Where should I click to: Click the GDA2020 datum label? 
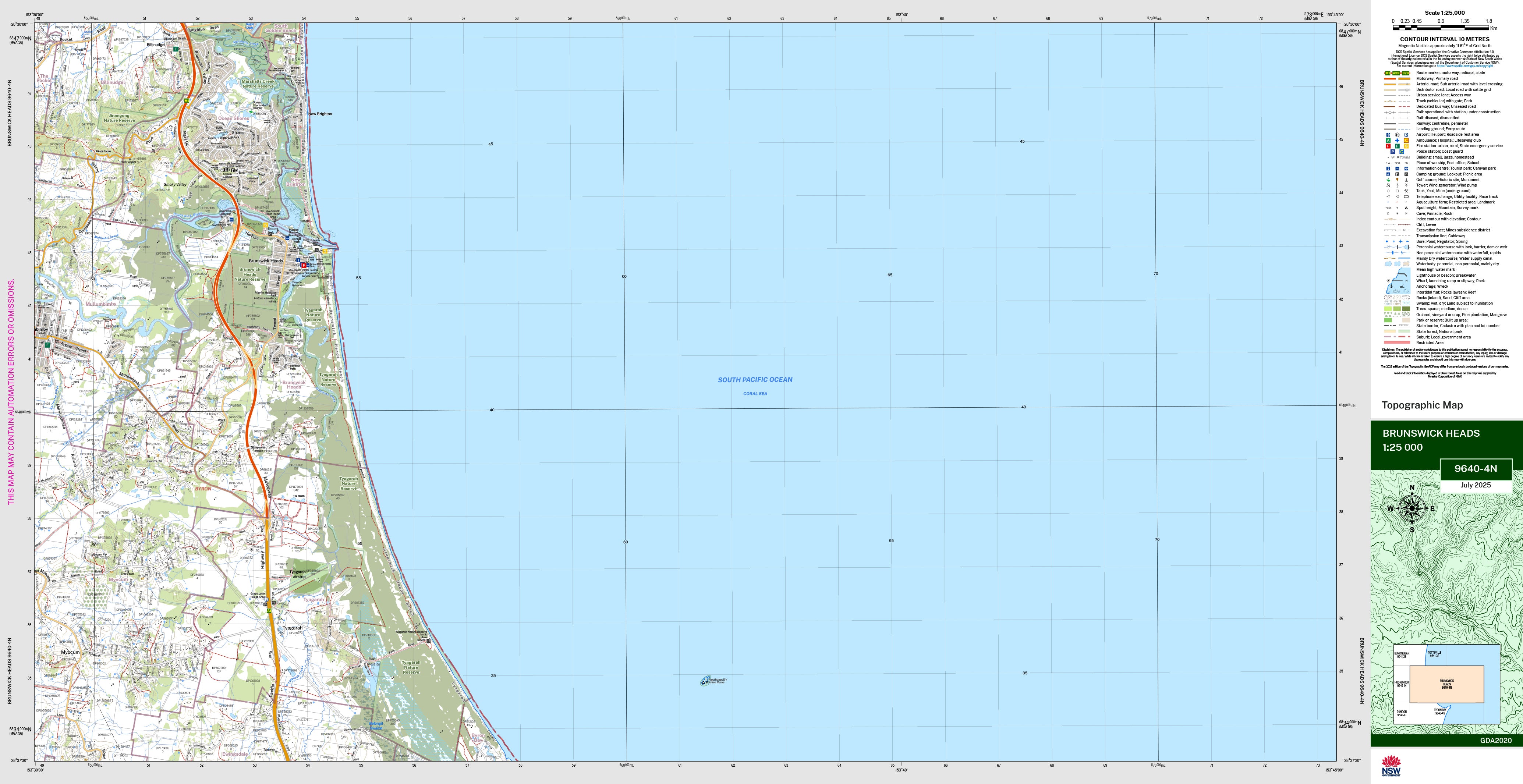(x=1495, y=740)
